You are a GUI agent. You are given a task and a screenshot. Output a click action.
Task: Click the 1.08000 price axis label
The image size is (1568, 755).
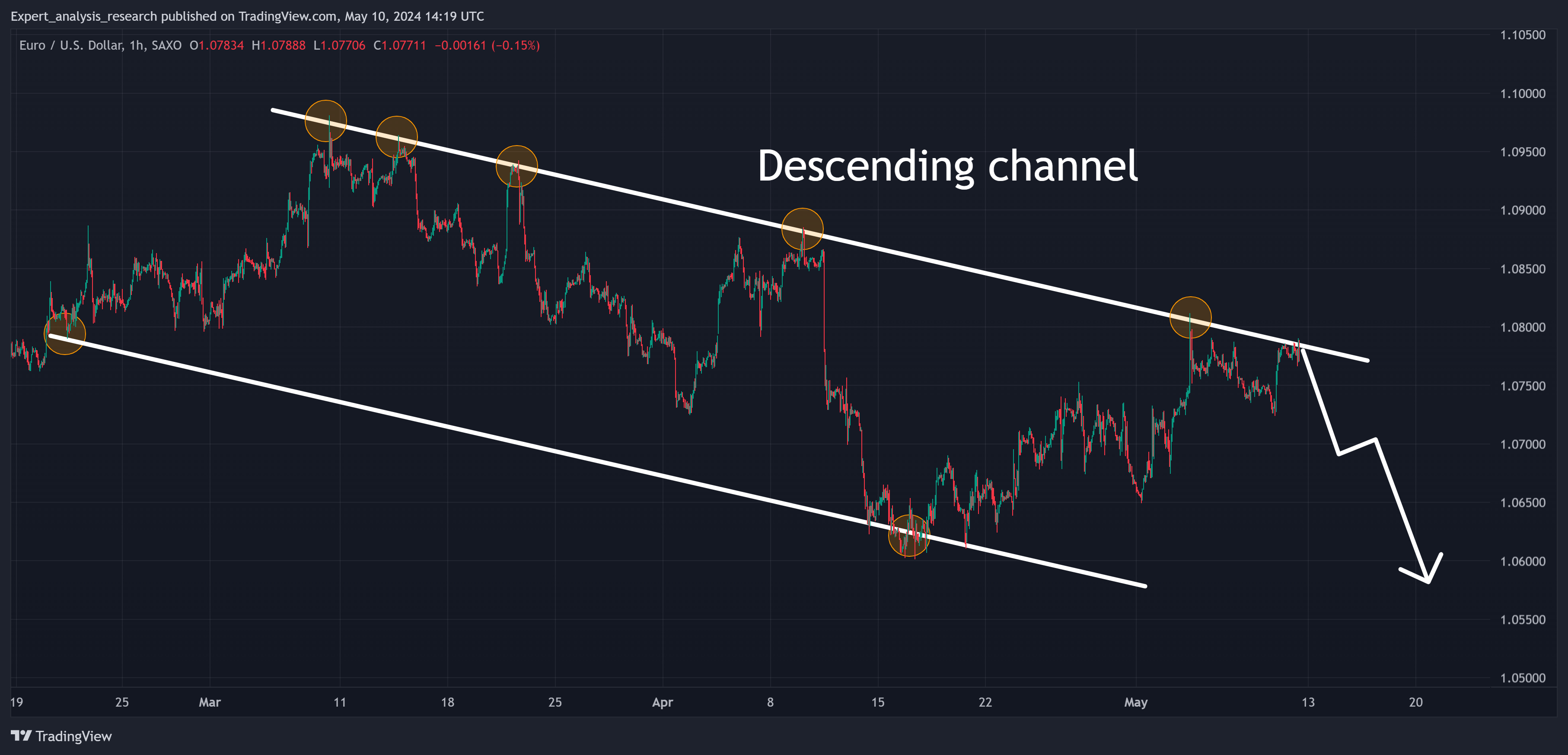click(x=1522, y=327)
